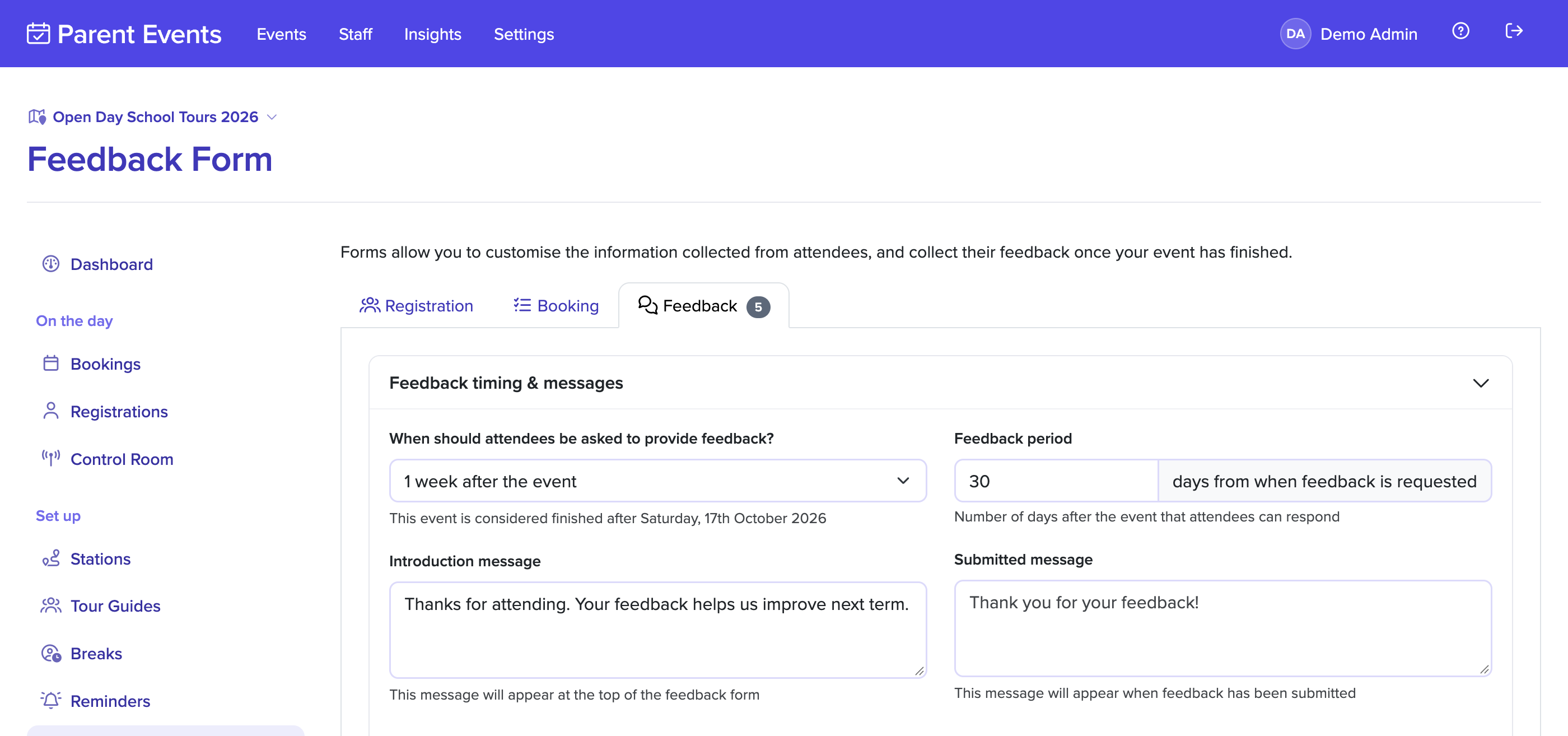Click the Feedback period days input field
The width and height of the screenshot is (1568, 736).
point(1056,481)
